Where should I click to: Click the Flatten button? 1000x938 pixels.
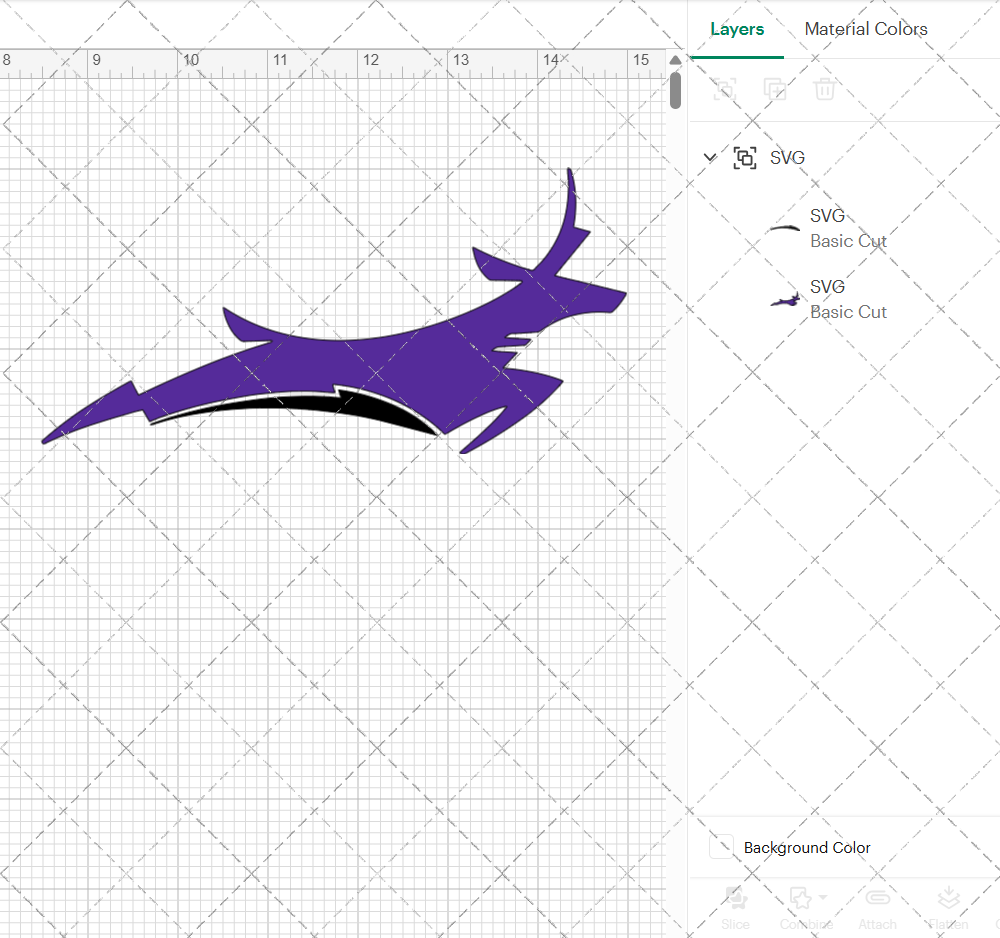[948, 907]
